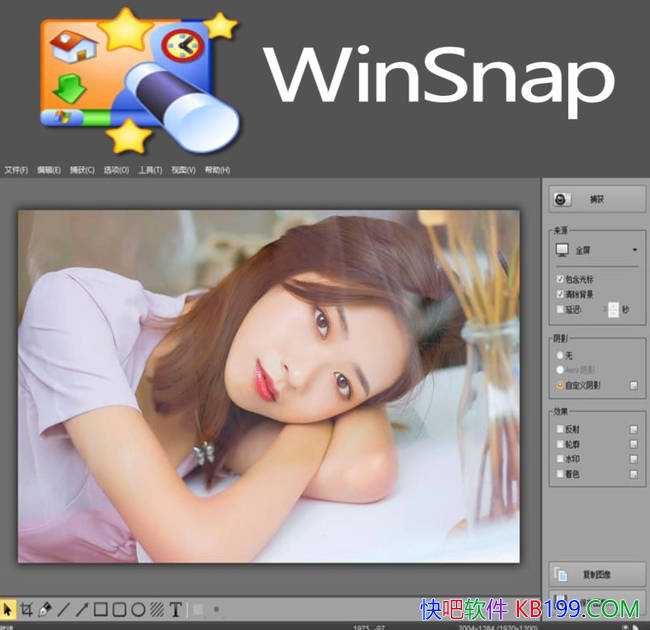This screenshot has width=650, height=630.
Task: Open outline (轮廓) effect settings icon
Action: pos(633,444)
